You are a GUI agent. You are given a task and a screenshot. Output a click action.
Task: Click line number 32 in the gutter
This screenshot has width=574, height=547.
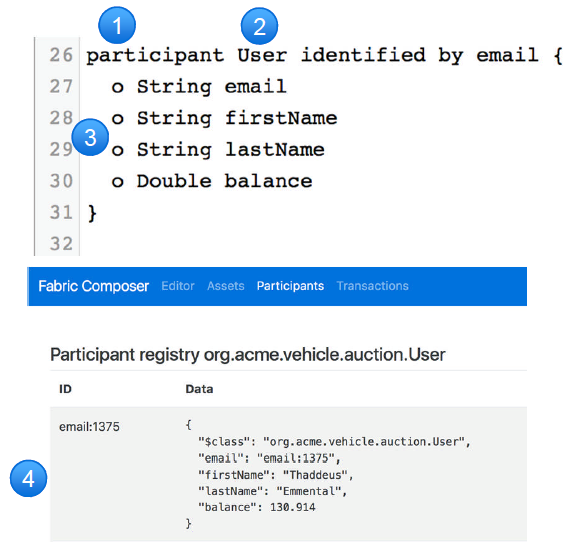[x=61, y=244]
